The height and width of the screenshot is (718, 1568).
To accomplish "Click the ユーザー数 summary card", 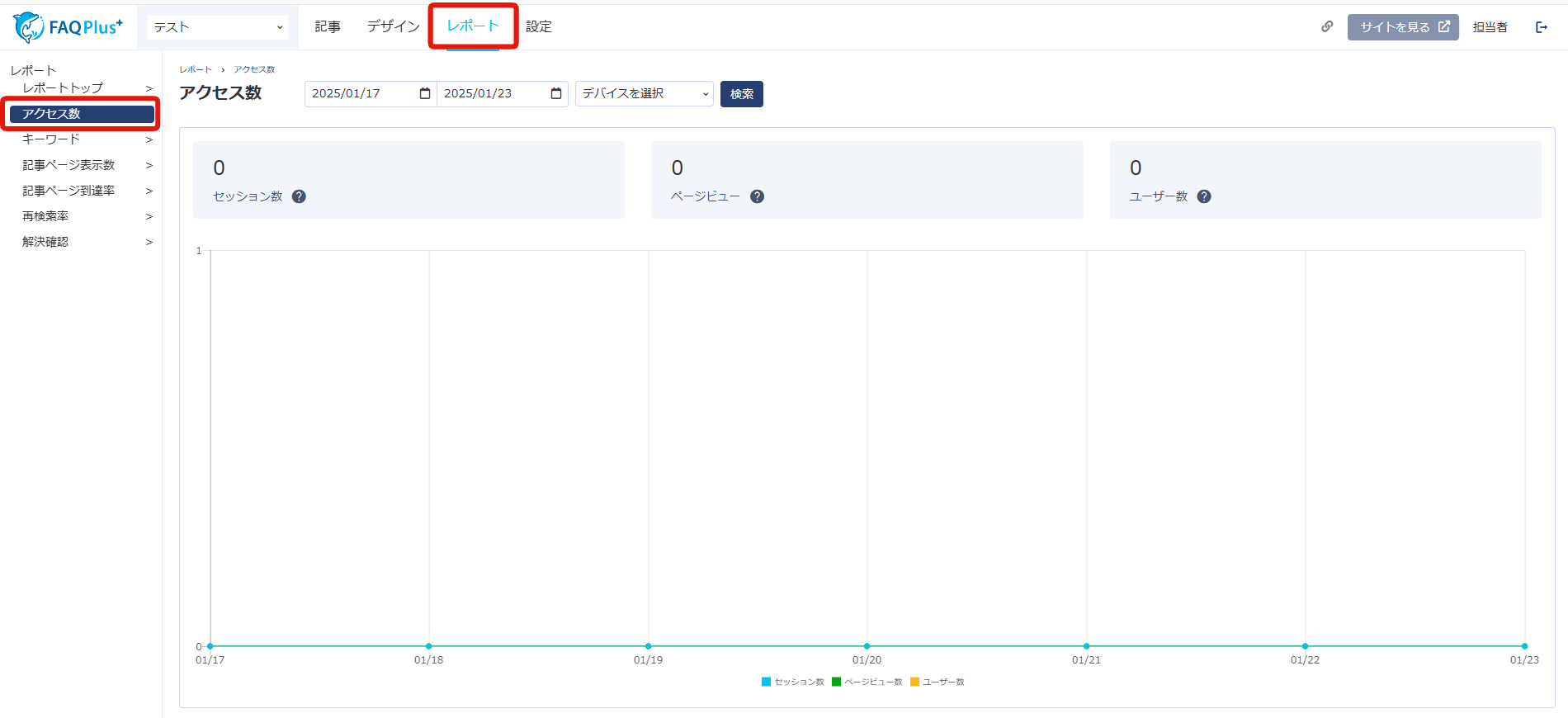I will tap(1325, 180).
